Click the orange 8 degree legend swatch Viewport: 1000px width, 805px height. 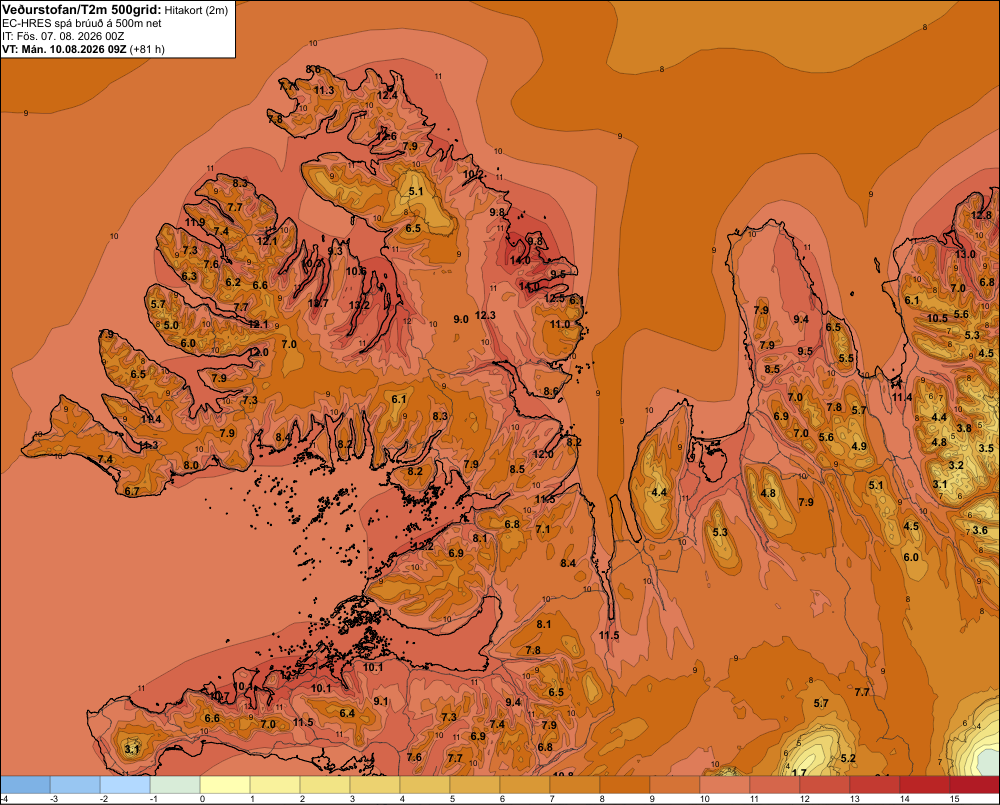click(625, 784)
